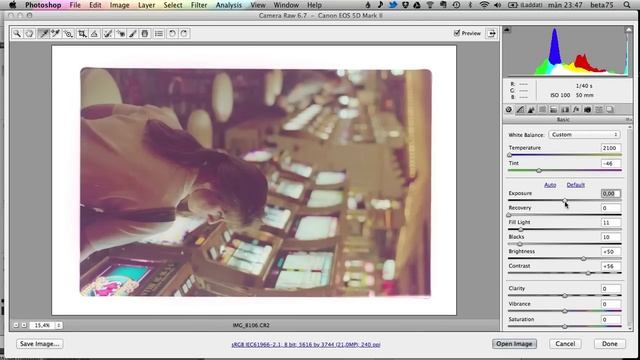Open the Layer menu

[x=147, y=5]
